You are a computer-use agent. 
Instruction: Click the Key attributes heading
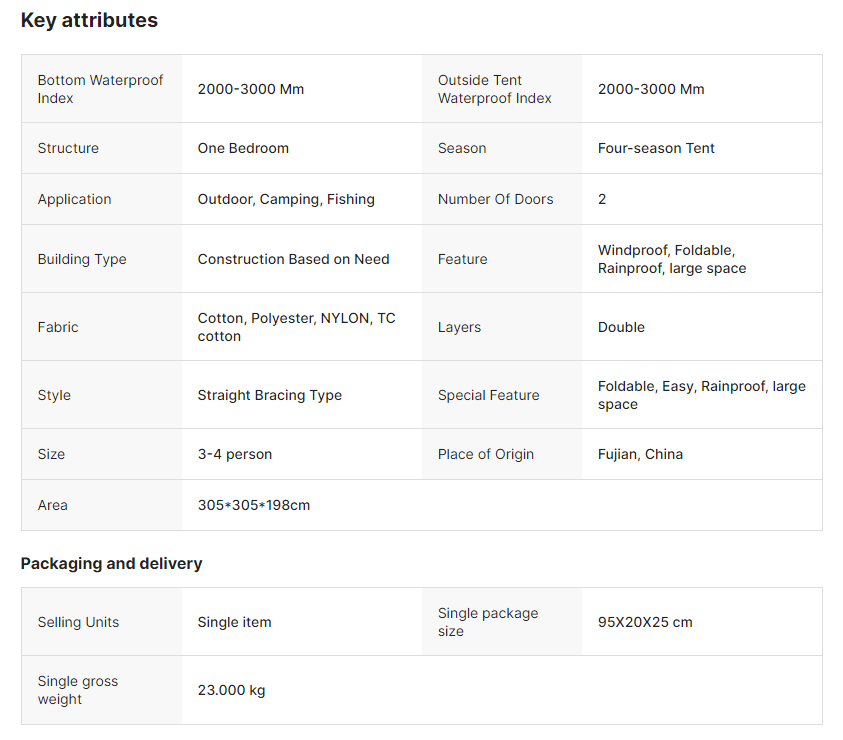click(x=89, y=20)
